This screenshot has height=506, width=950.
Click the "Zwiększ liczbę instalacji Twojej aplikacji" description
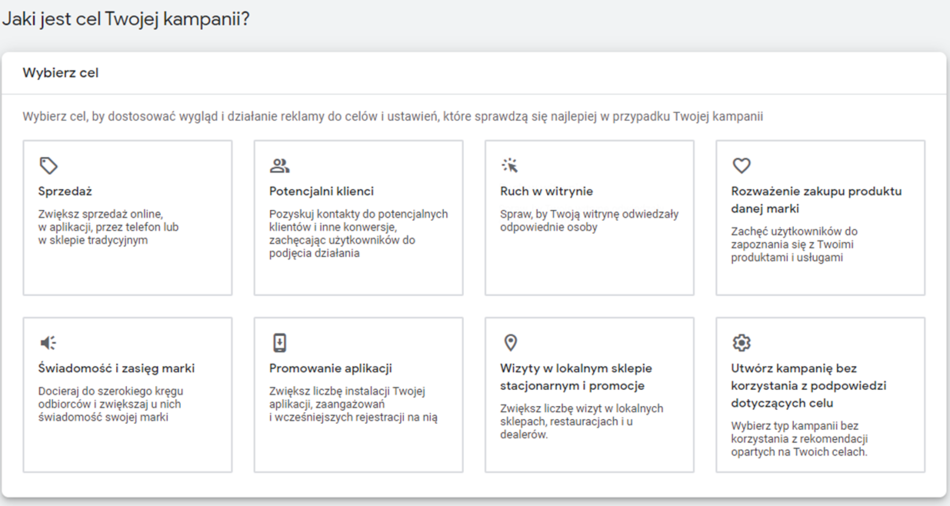(x=353, y=405)
